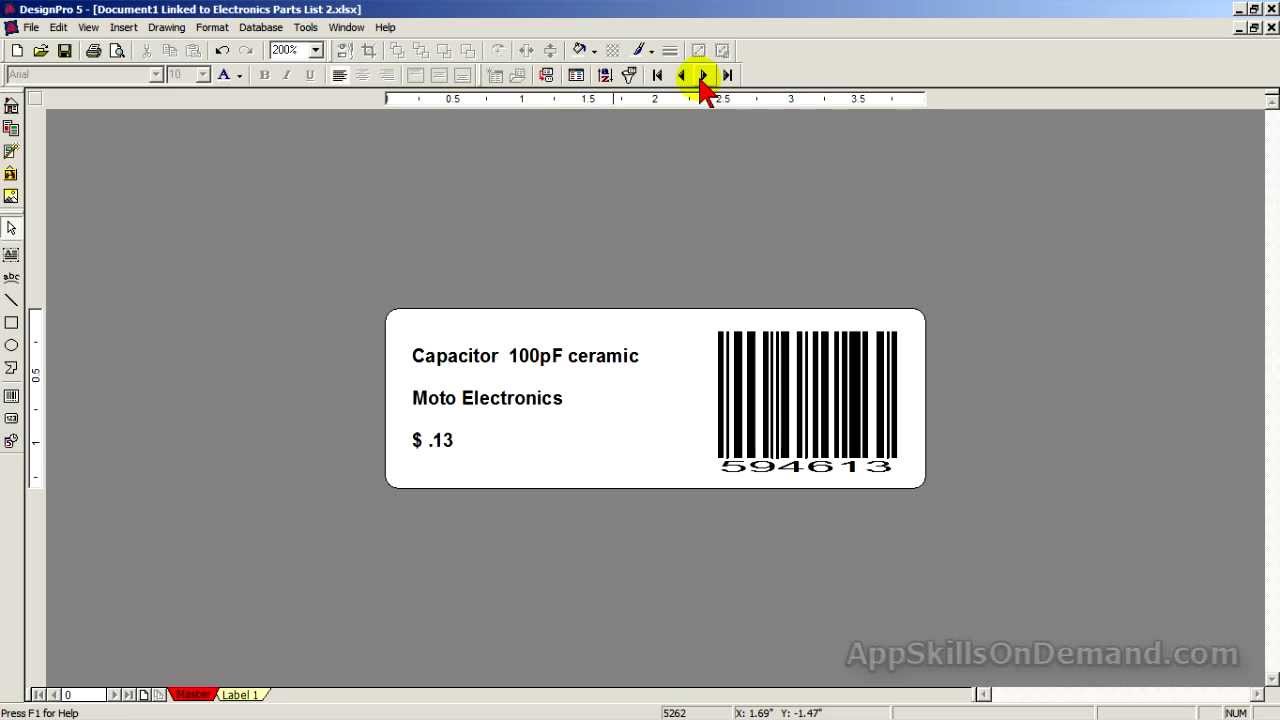This screenshot has height=720, width=1280.
Task: Open the line color brush tool
Action: coord(638,50)
